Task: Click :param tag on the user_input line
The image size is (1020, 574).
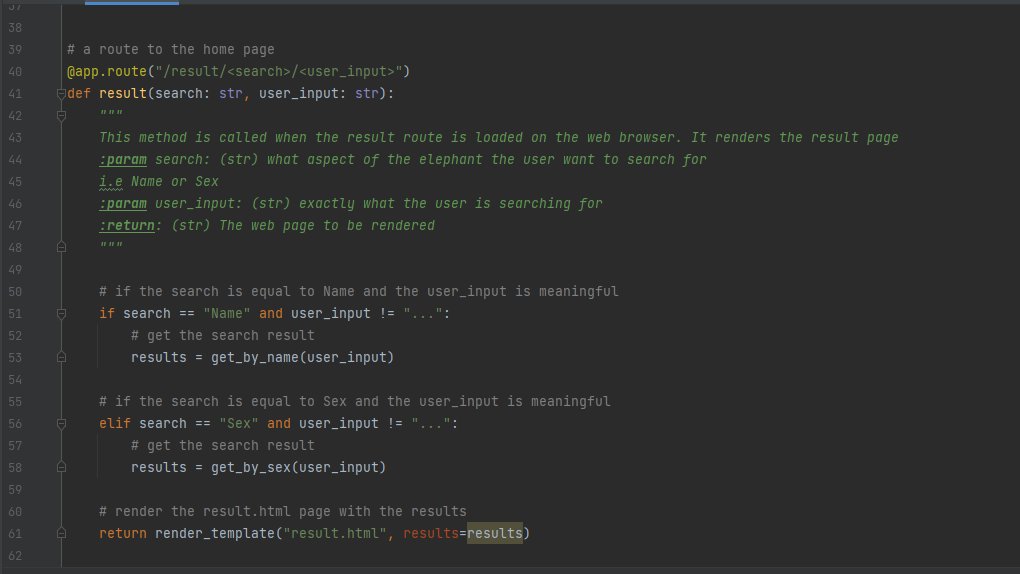Action: [123, 204]
